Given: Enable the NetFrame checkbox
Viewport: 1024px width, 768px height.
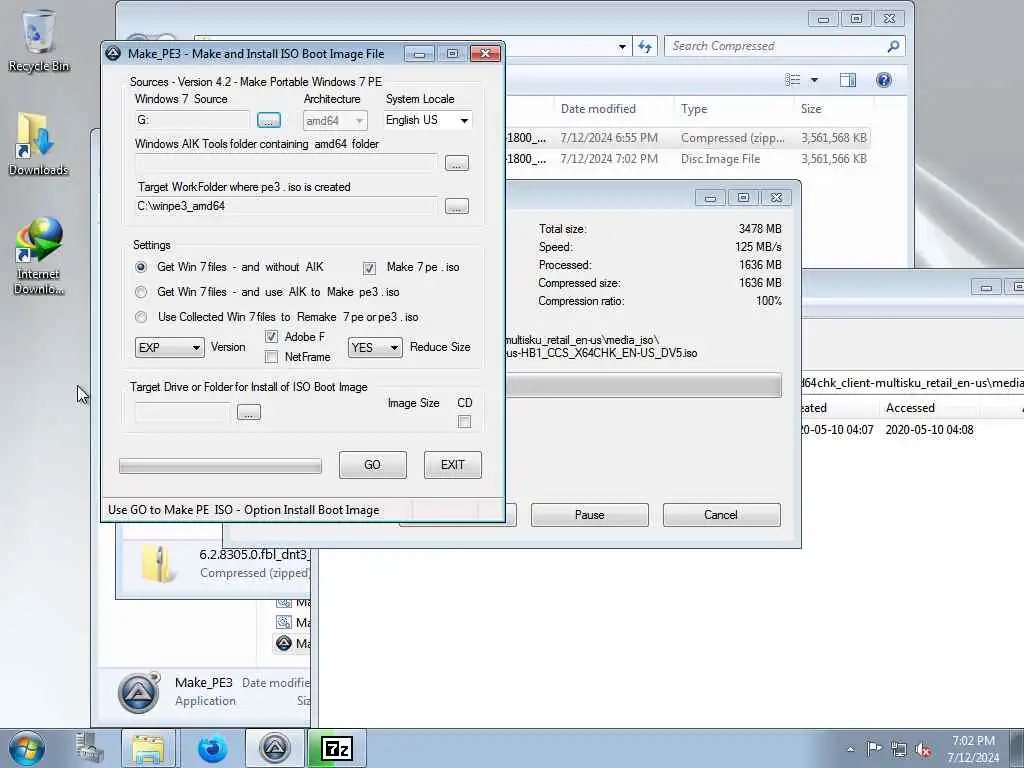Looking at the screenshot, I should (272, 357).
